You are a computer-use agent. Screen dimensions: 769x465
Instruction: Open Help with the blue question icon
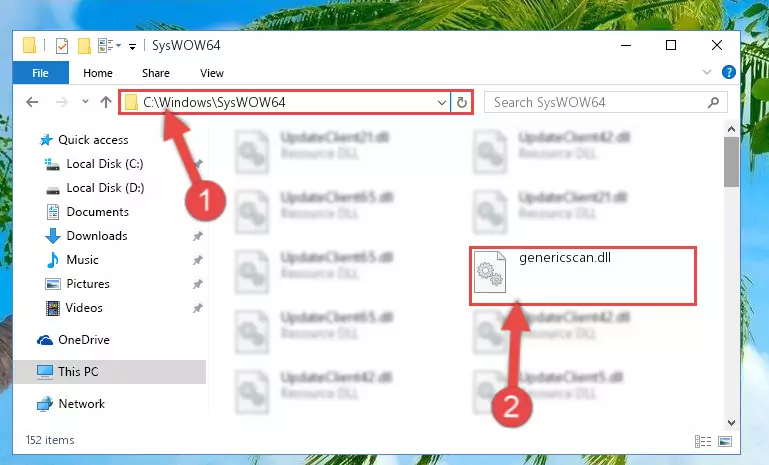[x=729, y=72]
